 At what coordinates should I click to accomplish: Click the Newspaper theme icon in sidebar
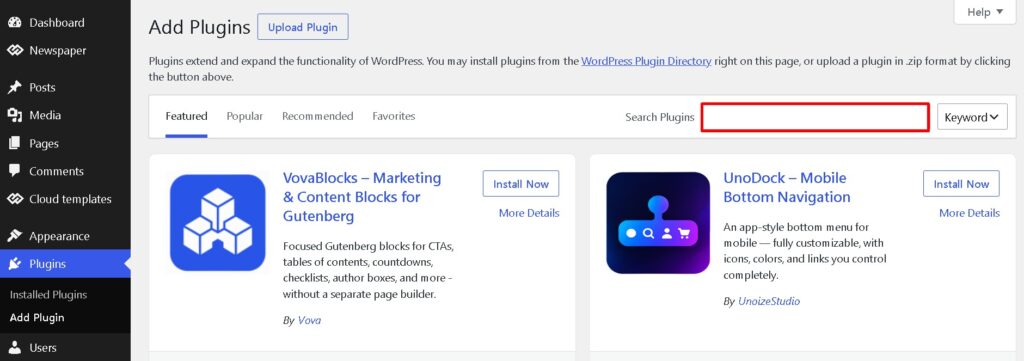[x=14, y=50]
